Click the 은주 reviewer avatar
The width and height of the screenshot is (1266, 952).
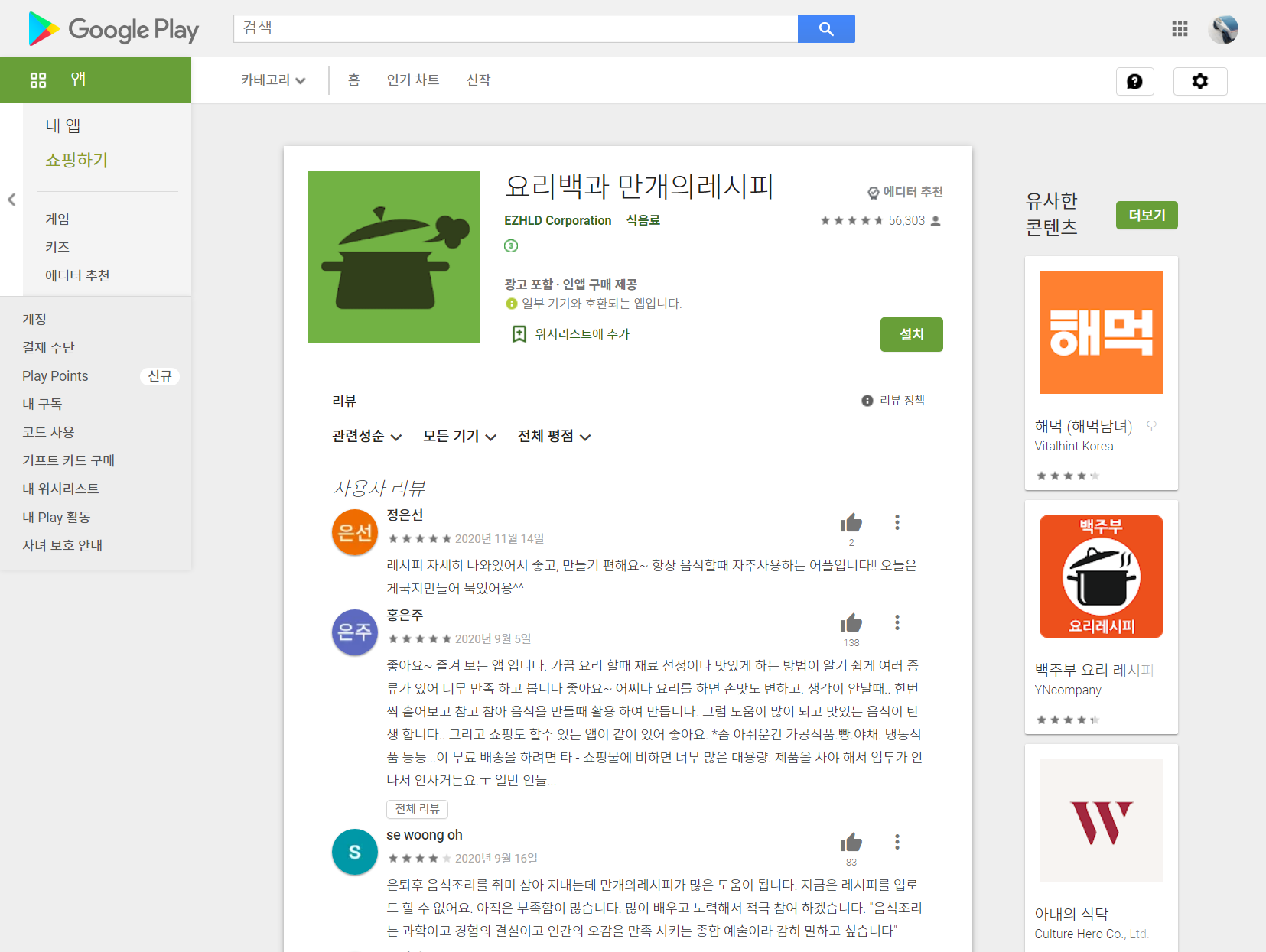(x=355, y=632)
